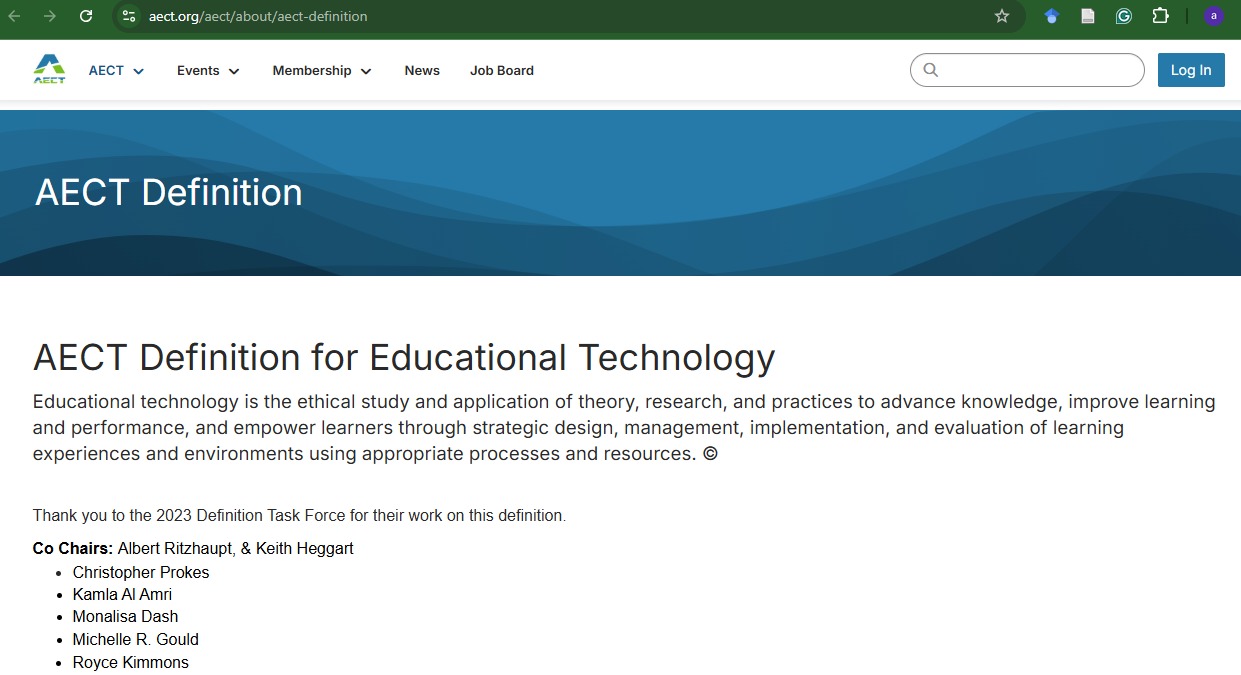The width and height of the screenshot is (1241, 675).
Task: Open the Grammarly extension icon
Action: coord(1124,16)
